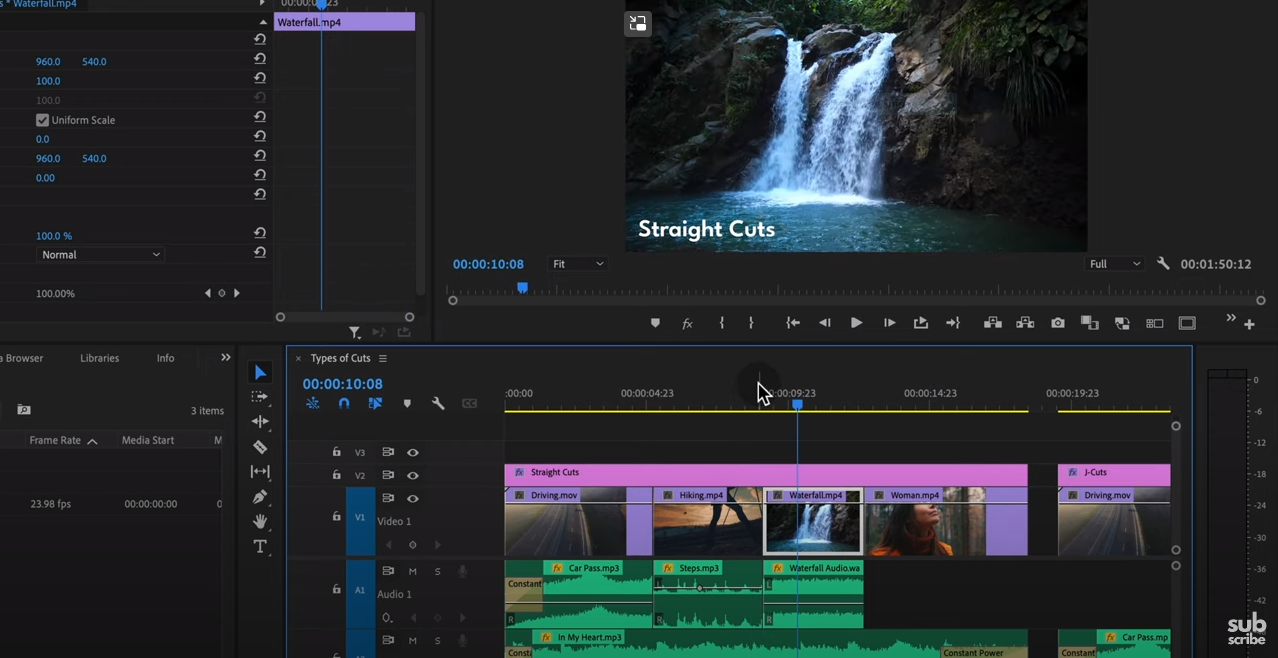Toggle safe margins in Program Monitor
The width and height of the screenshot is (1278, 658).
1187,323
